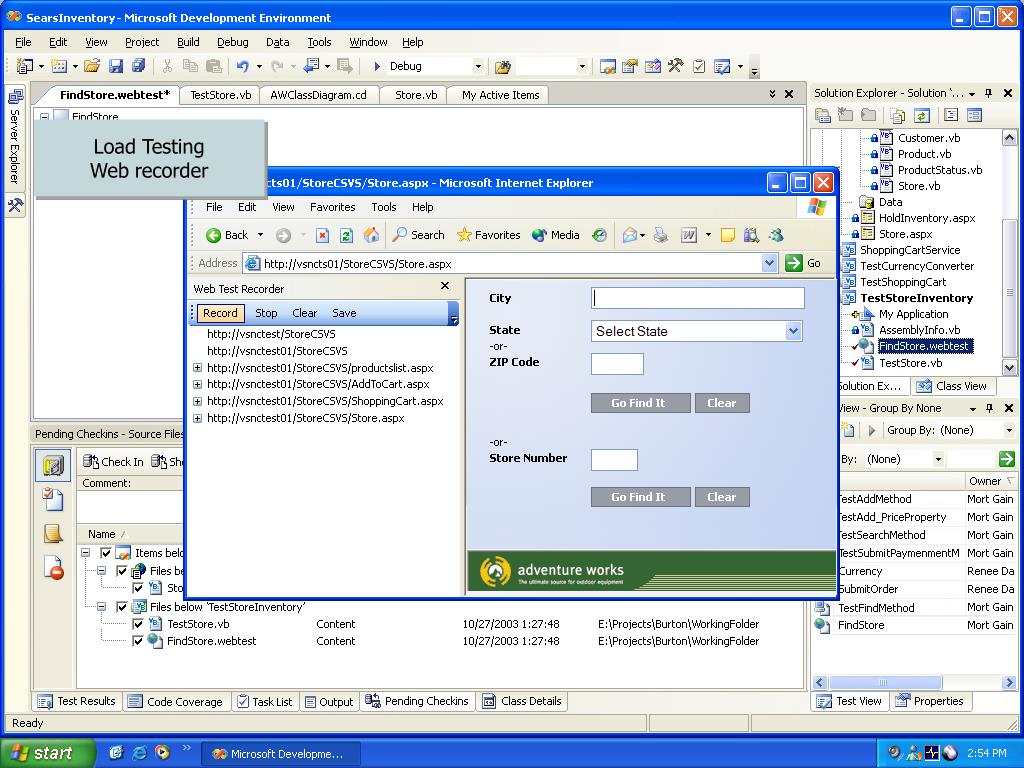The image size is (1024, 768).
Task: Open the Toolbox icon on left sidebar
Action: click(x=15, y=206)
